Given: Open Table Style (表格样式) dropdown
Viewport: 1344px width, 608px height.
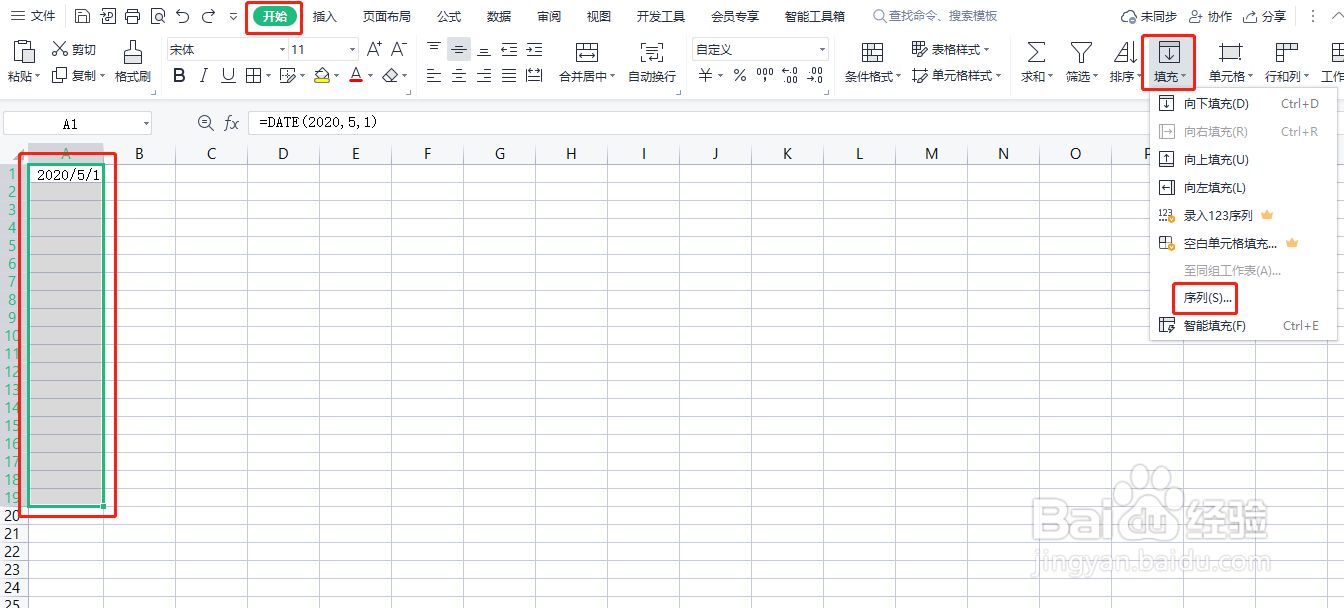Looking at the screenshot, I should (x=951, y=49).
